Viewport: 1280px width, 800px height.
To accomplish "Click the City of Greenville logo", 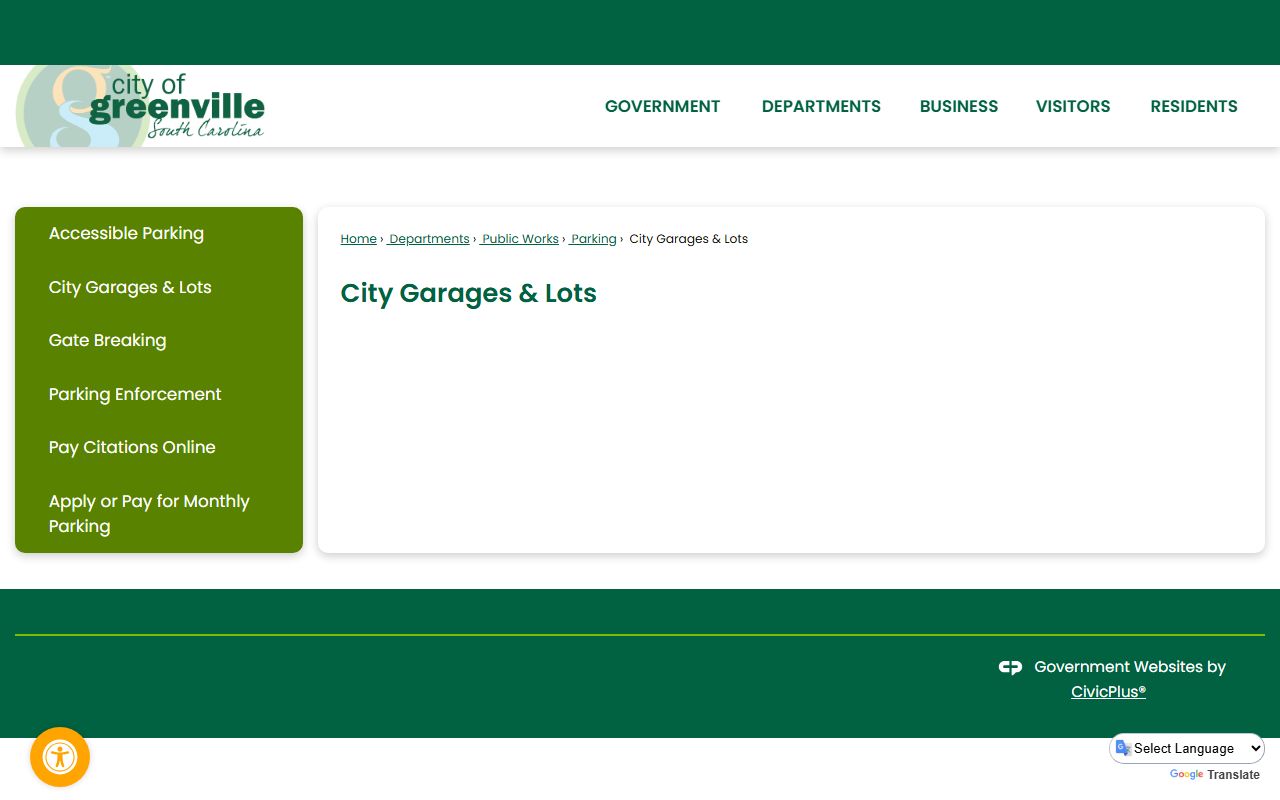I will (141, 106).
